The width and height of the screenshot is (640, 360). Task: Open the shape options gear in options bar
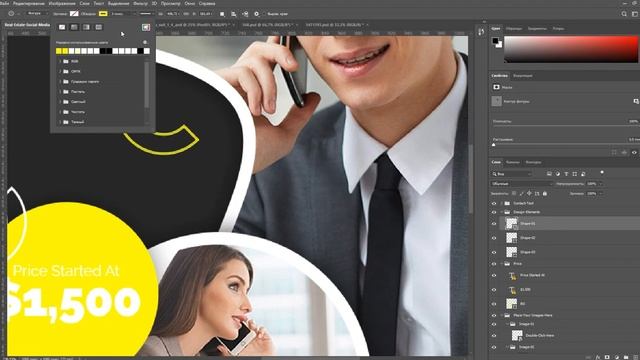(256, 14)
